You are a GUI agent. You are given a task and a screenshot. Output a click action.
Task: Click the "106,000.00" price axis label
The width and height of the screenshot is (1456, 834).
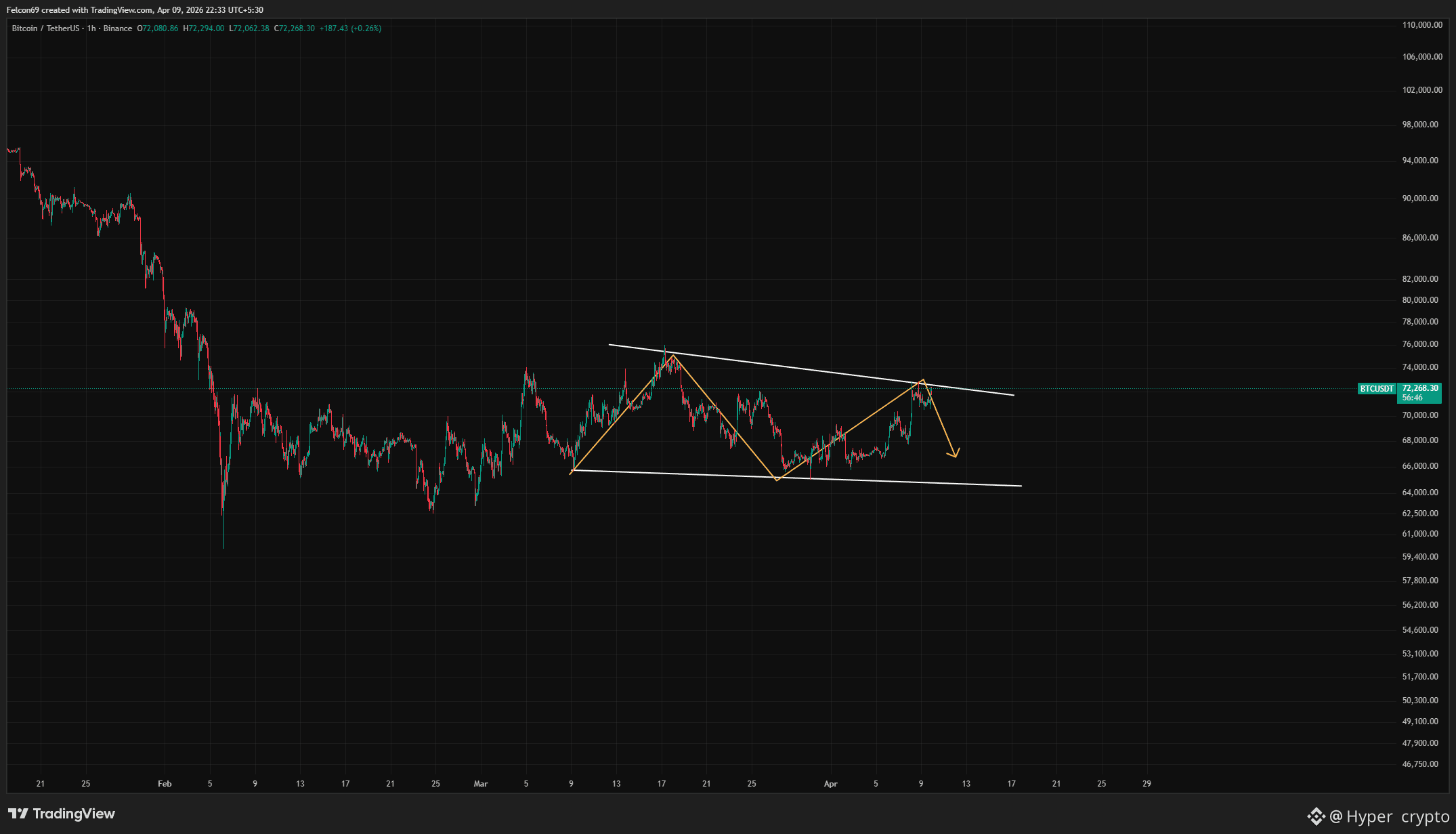pos(1422,57)
